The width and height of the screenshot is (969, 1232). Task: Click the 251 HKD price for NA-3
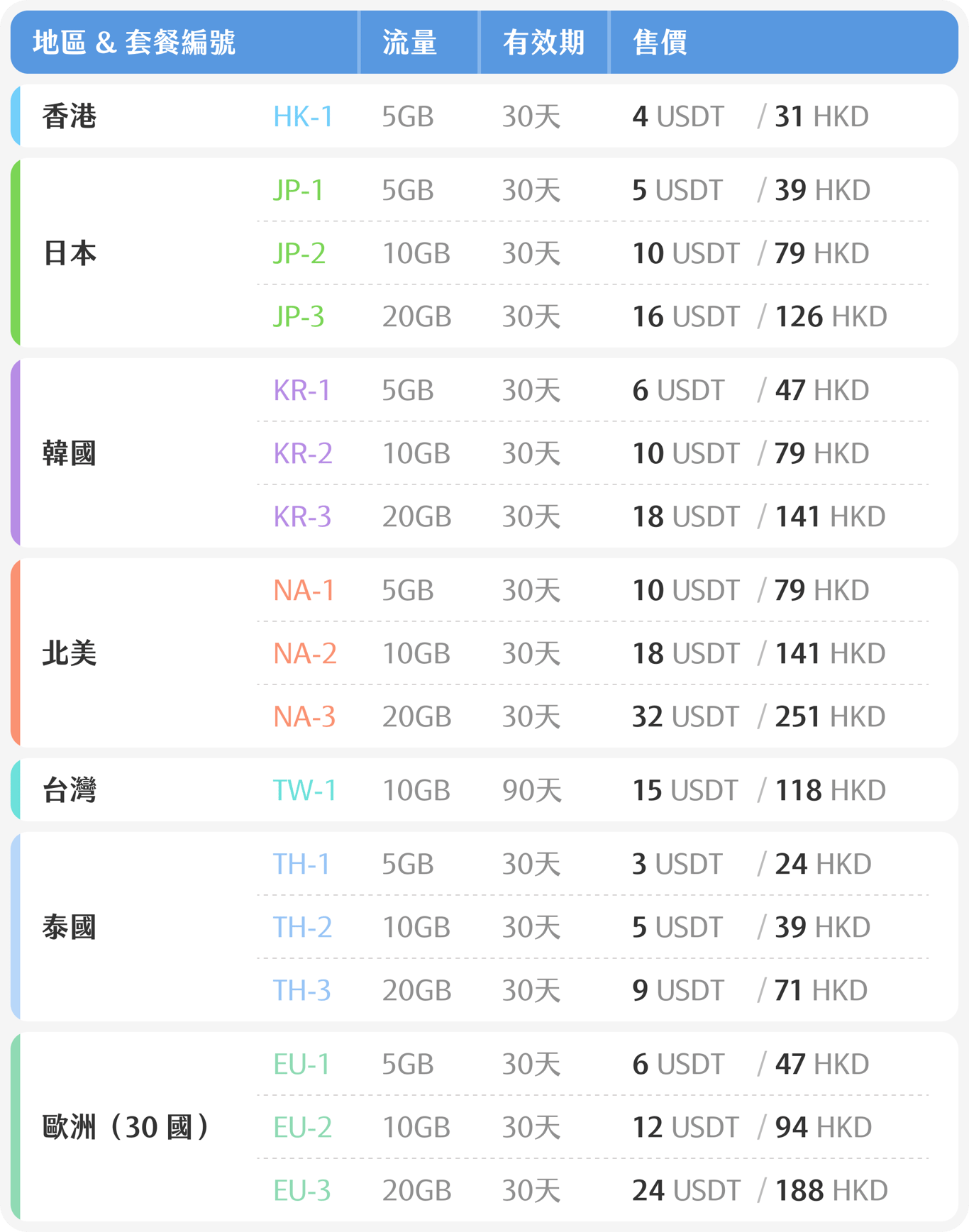(830, 716)
